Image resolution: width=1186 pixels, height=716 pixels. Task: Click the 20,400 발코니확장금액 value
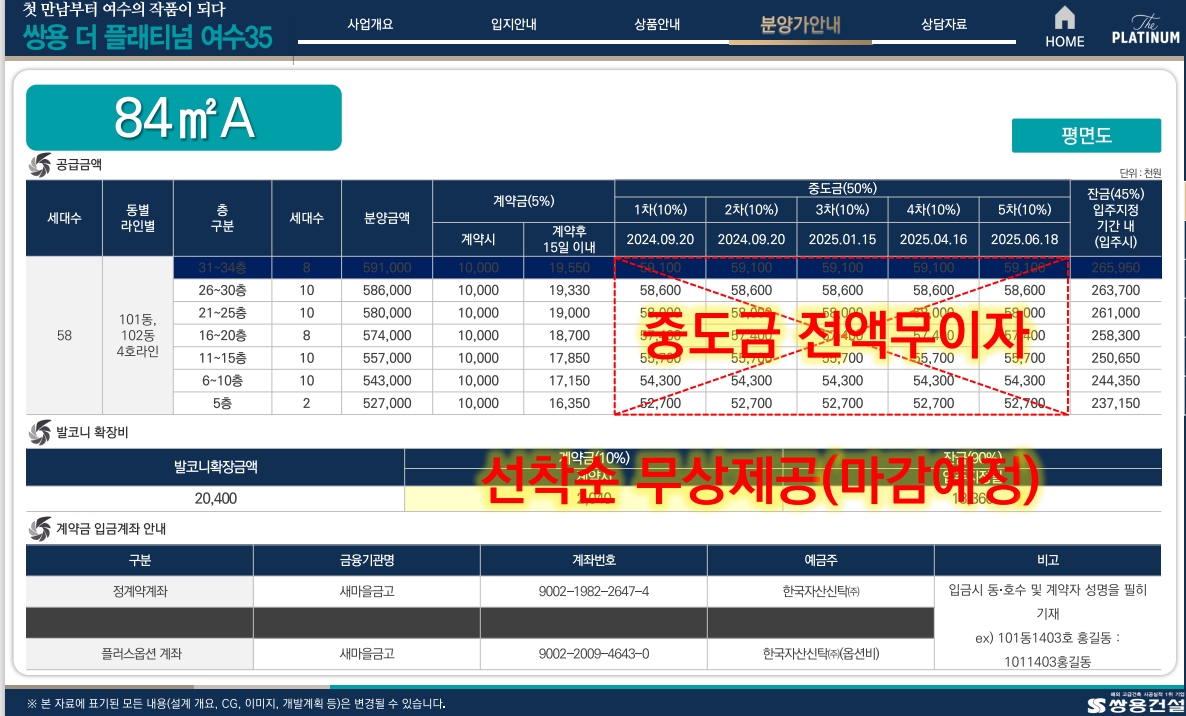click(x=216, y=499)
